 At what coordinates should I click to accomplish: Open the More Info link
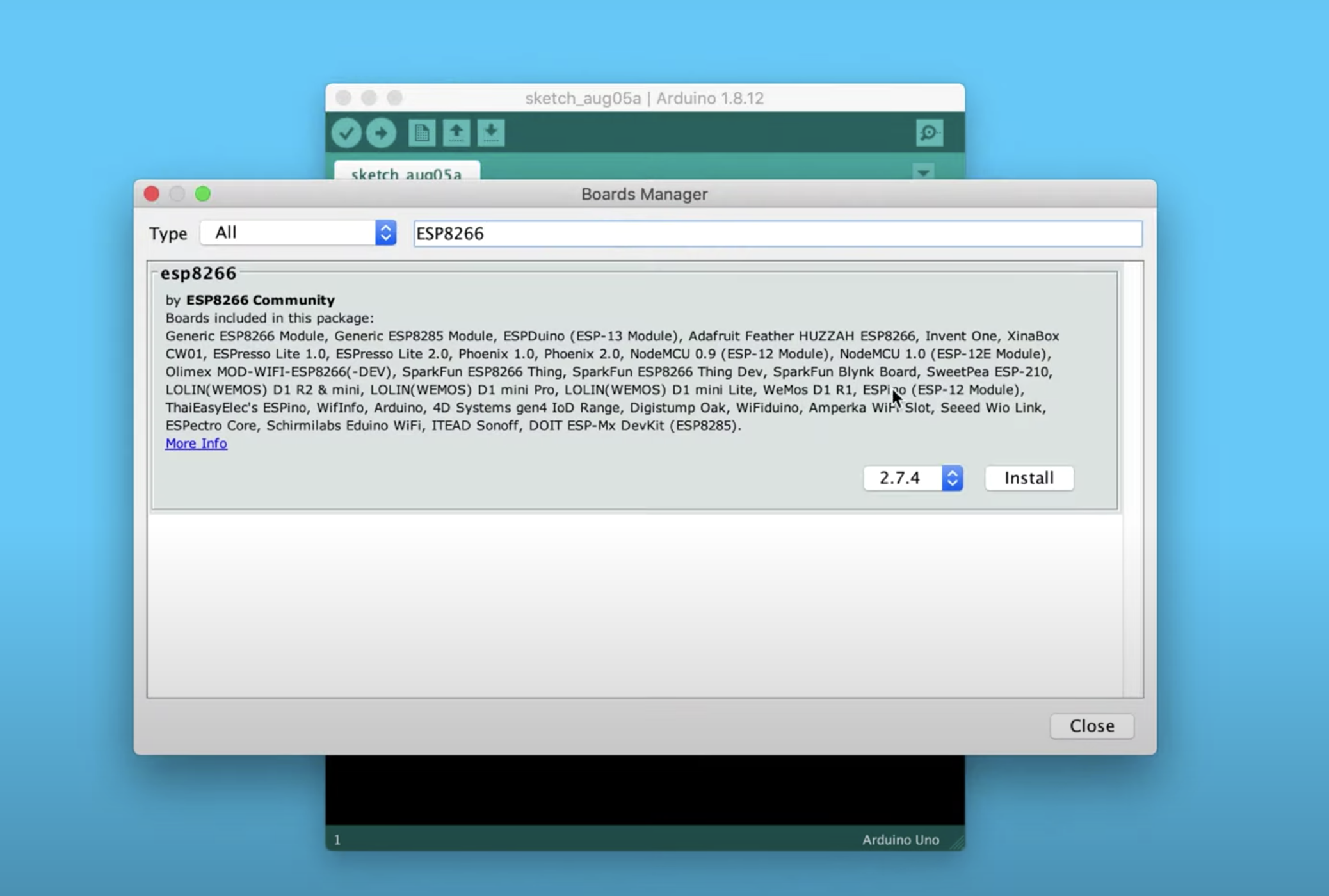(196, 443)
